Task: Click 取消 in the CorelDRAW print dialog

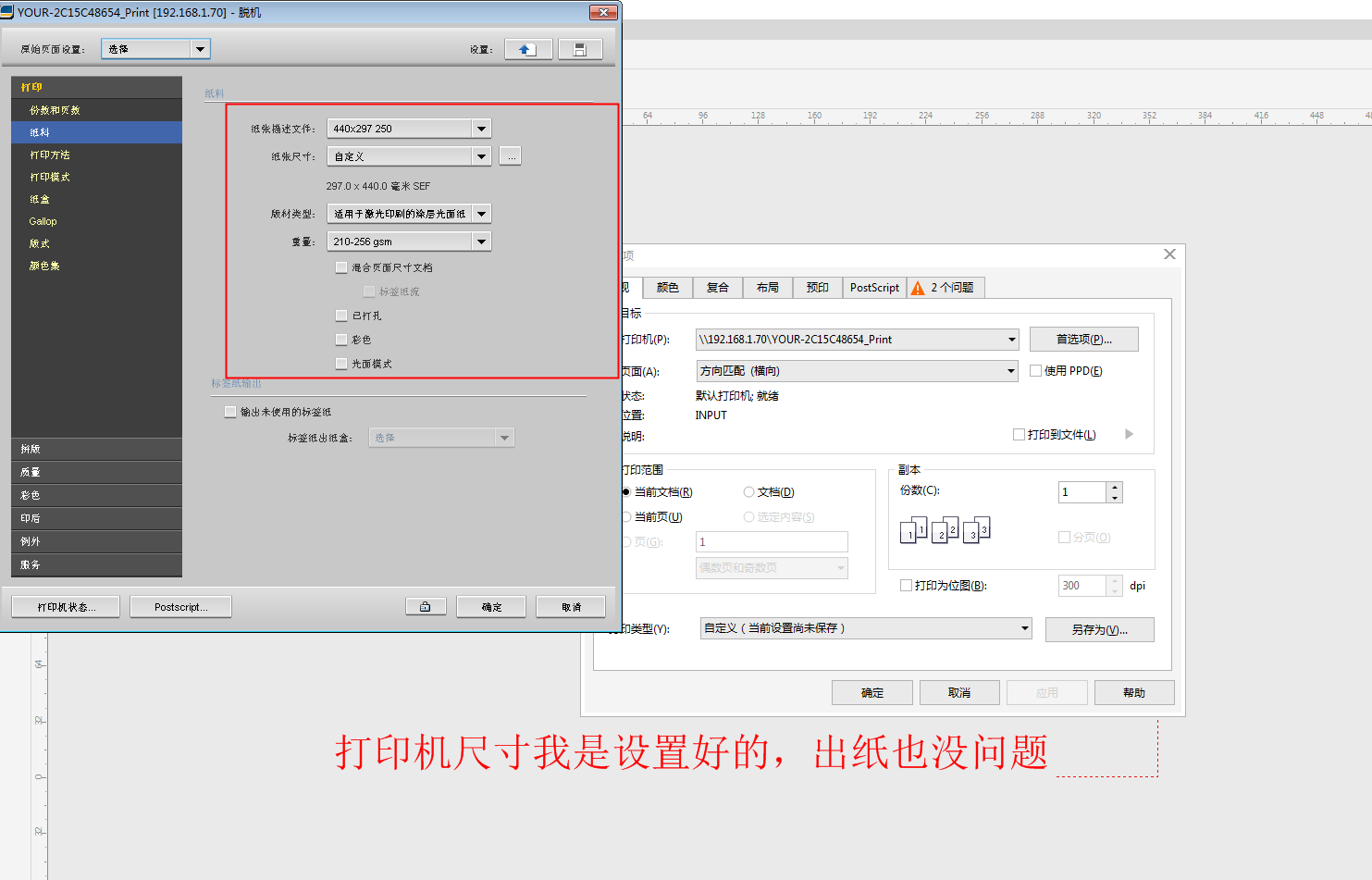Action: pyautogui.click(x=959, y=693)
